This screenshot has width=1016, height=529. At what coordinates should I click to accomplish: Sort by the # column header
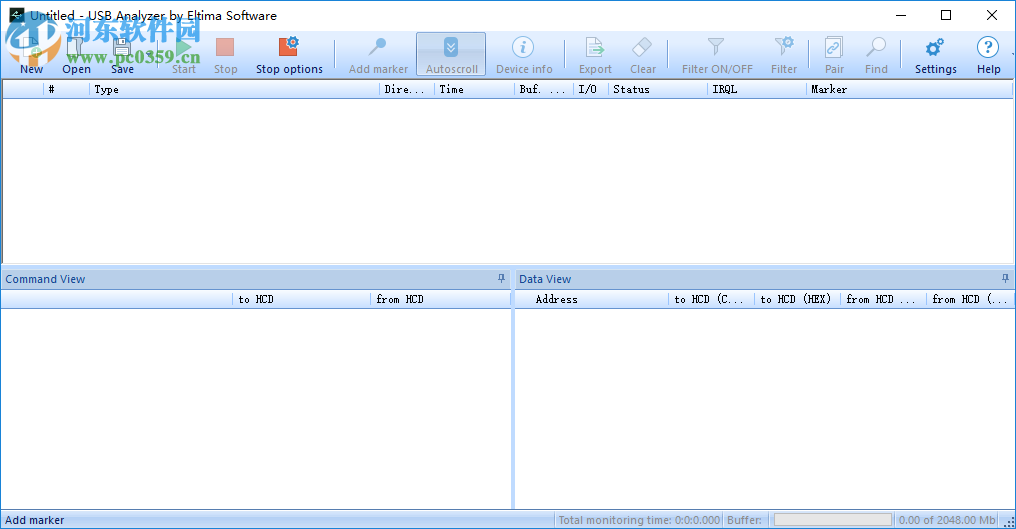coord(66,89)
